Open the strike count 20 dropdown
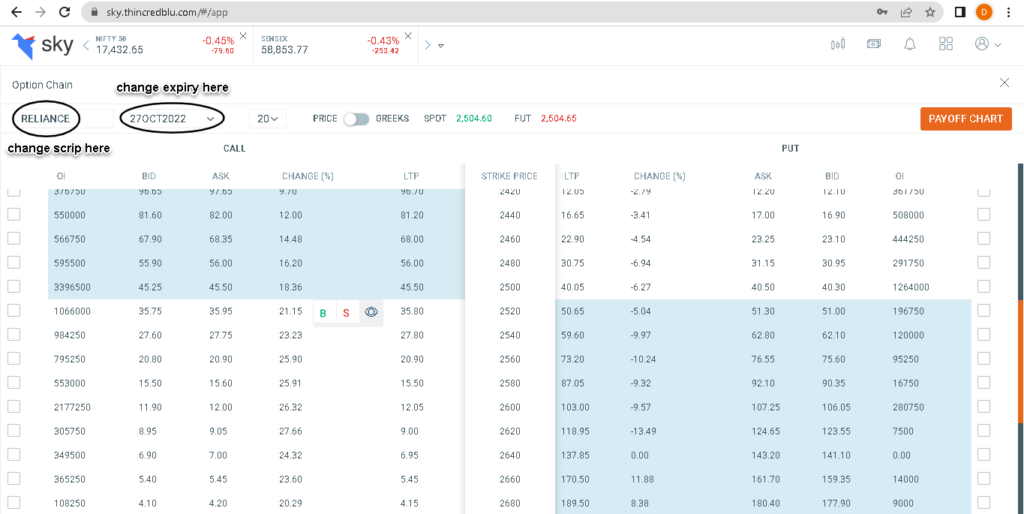 point(268,118)
